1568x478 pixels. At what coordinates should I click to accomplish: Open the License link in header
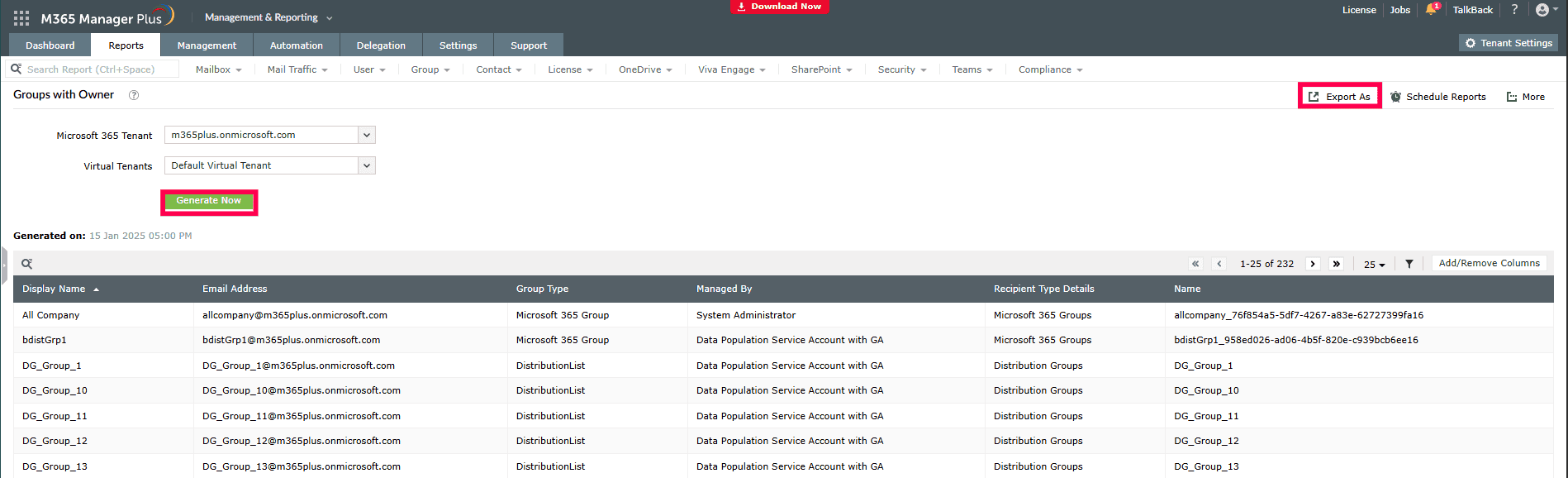tap(1359, 10)
